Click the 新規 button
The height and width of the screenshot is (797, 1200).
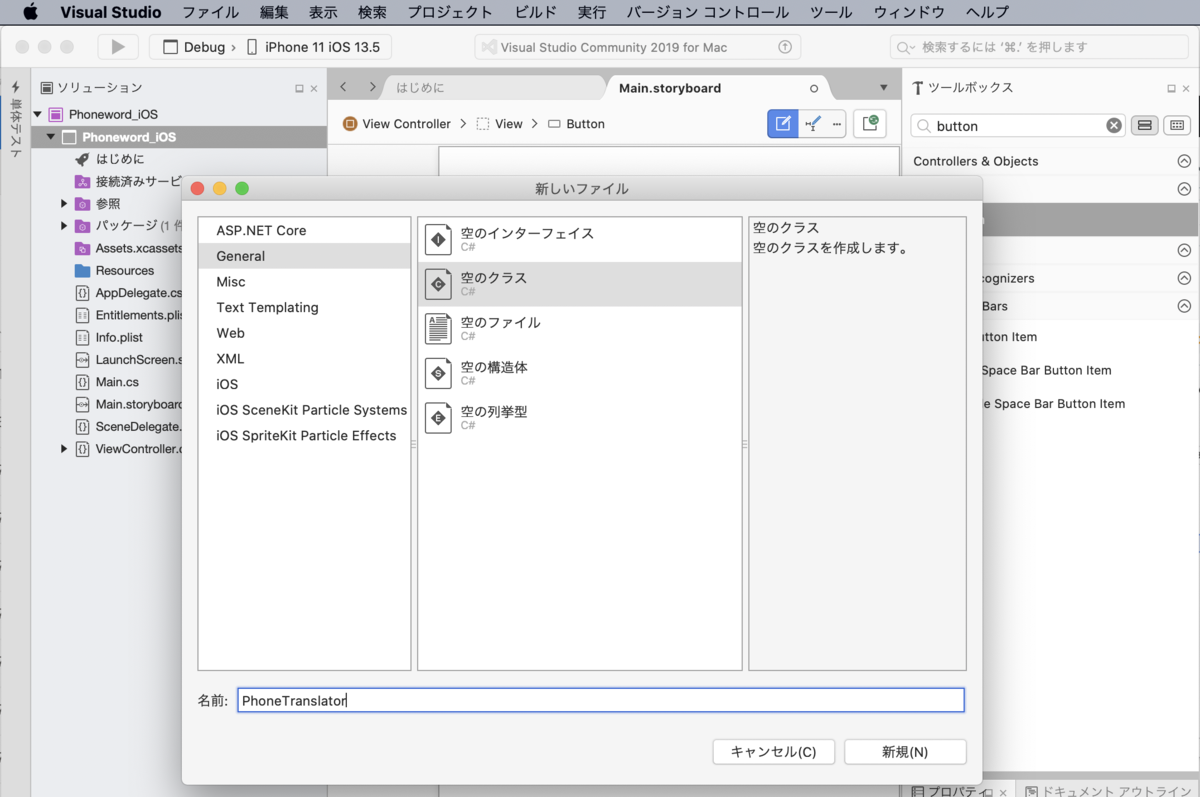pyautogui.click(x=905, y=751)
